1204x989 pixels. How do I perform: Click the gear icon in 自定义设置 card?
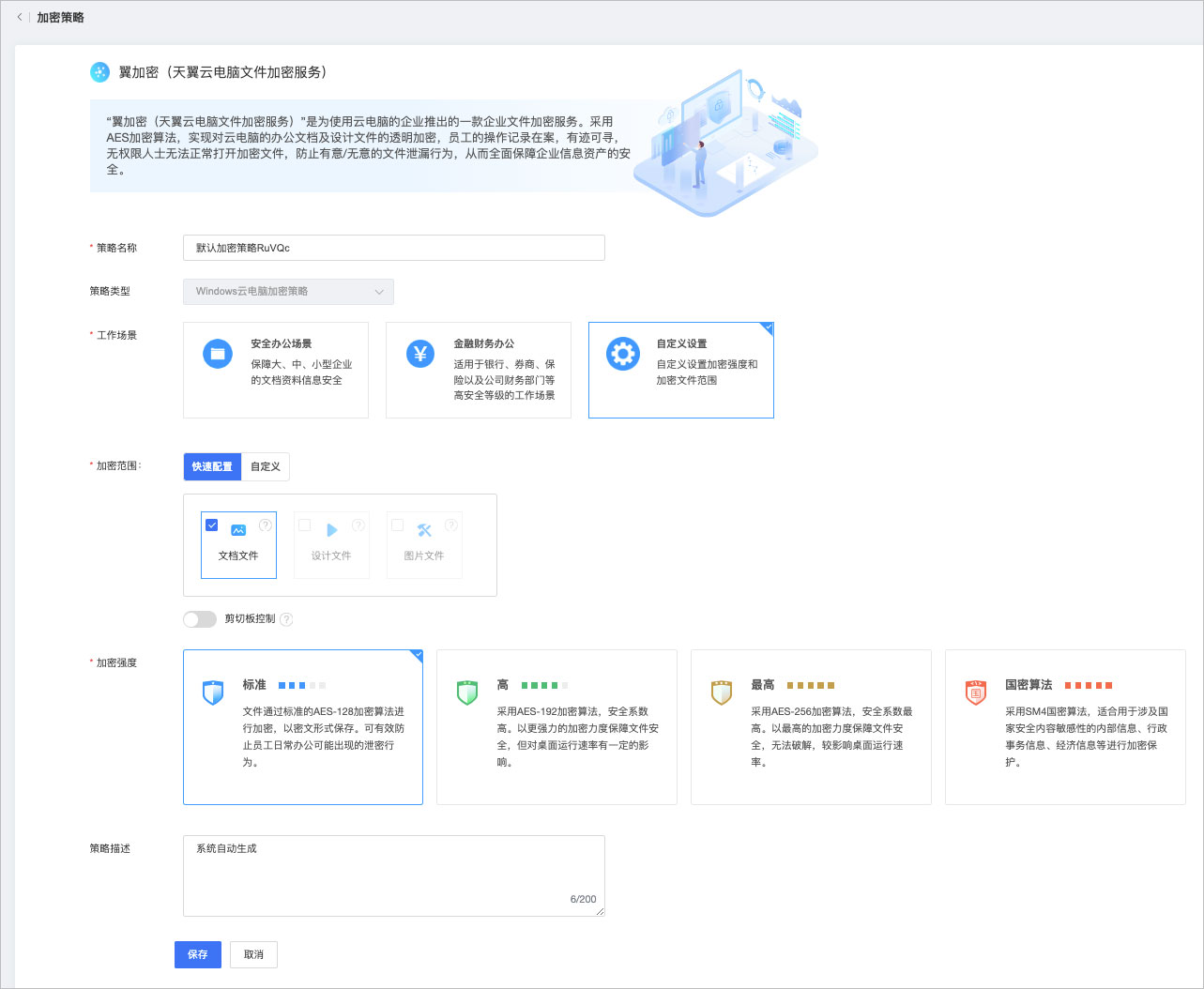coord(623,354)
